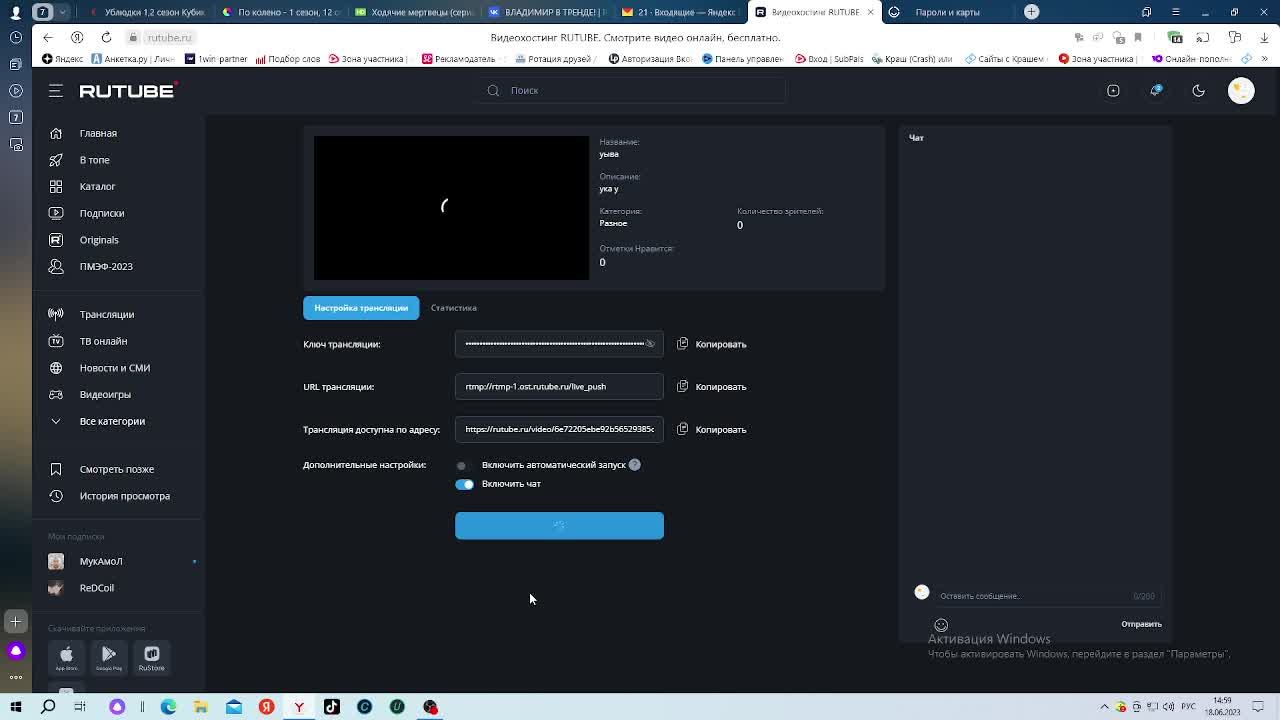Reveal stream key with eye icon
The height and width of the screenshot is (720, 1280).
point(650,344)
